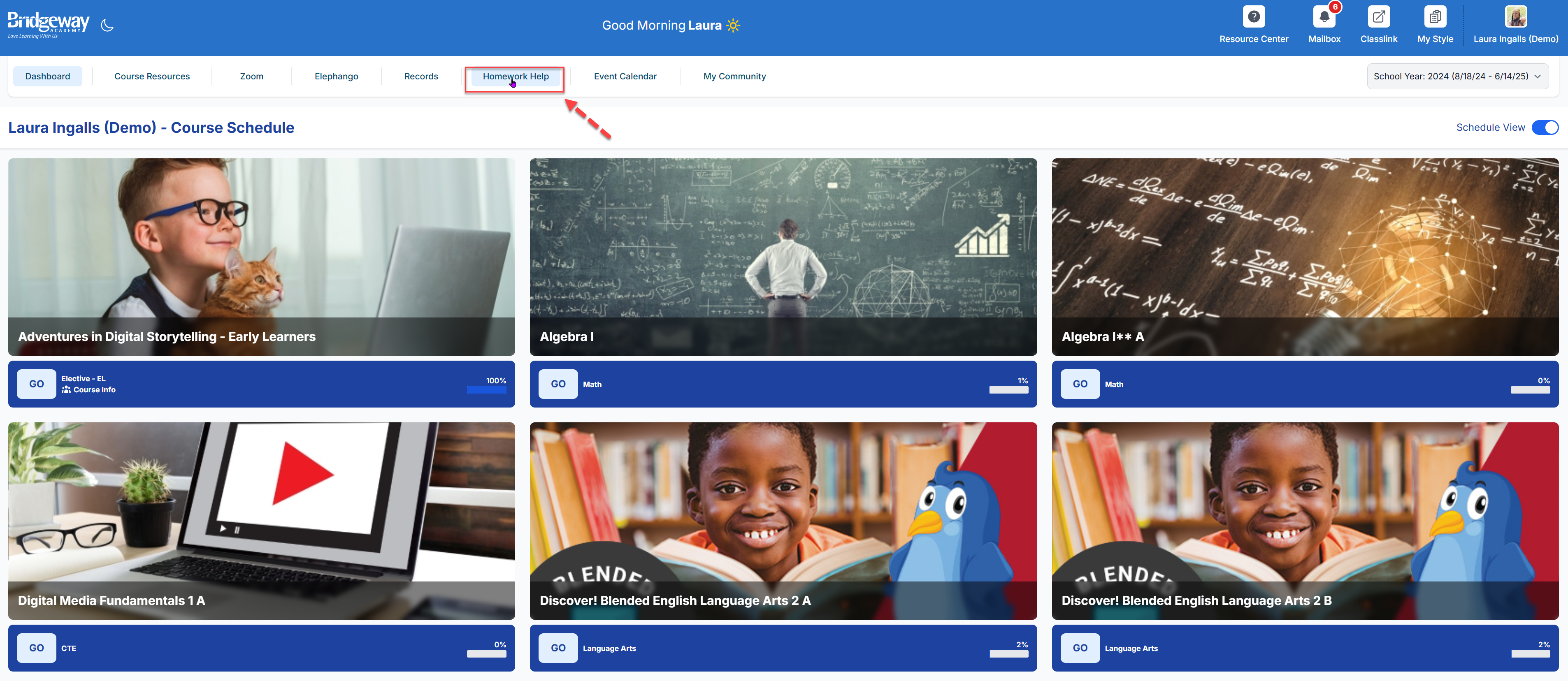Image resolution: width=1568 pixels, height=681 pixels.
Task: Open the My Community tab
Action: tap(734, 76)
